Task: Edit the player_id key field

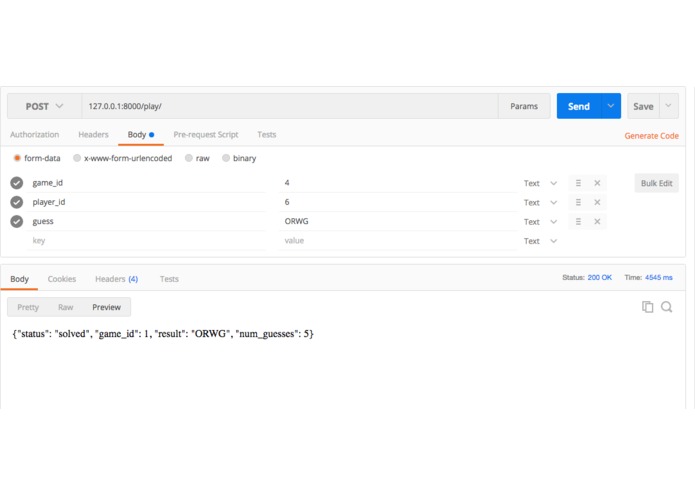Action: click(x=147, y=202)
